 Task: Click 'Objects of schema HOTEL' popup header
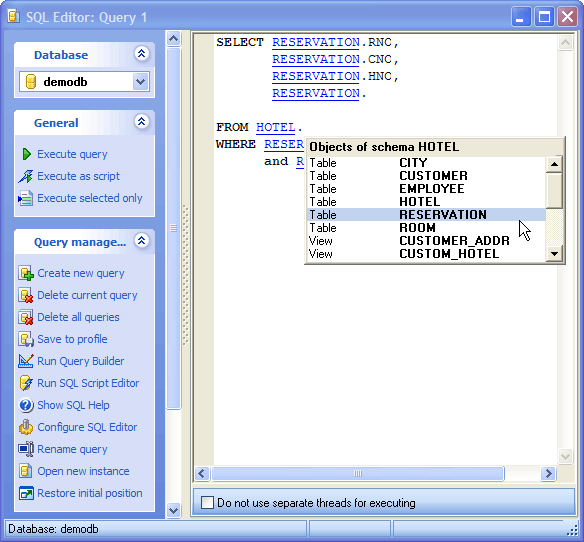click(x=384, y=147)
